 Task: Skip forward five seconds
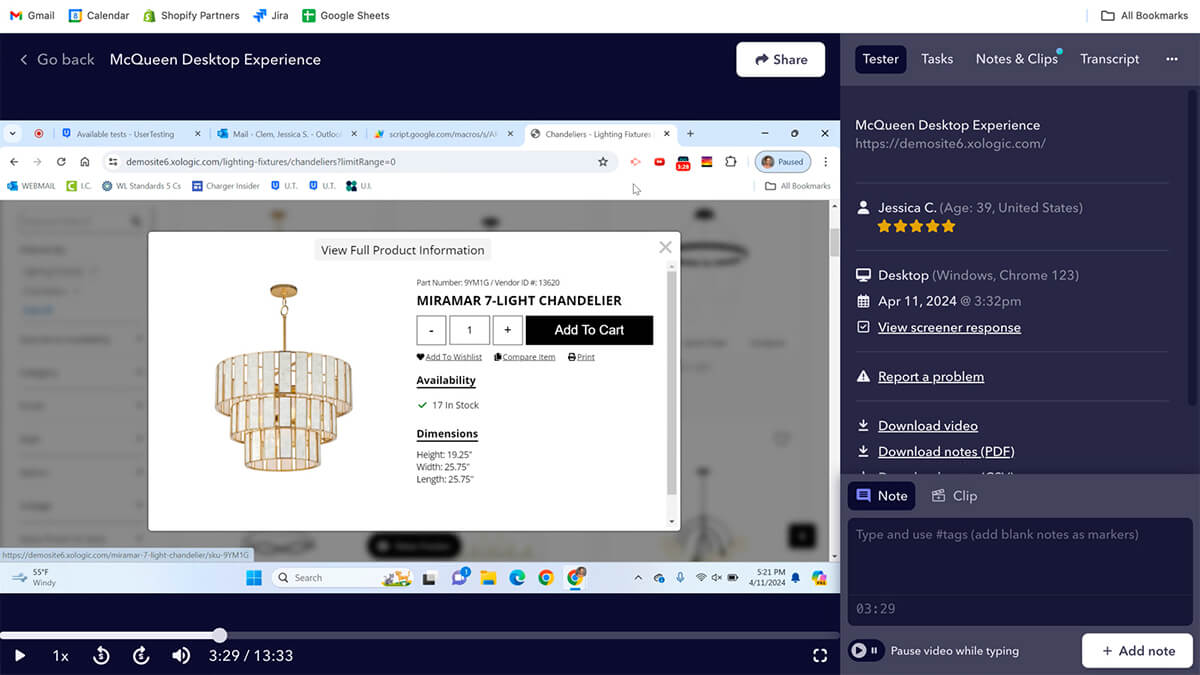[x=141, y=656]
